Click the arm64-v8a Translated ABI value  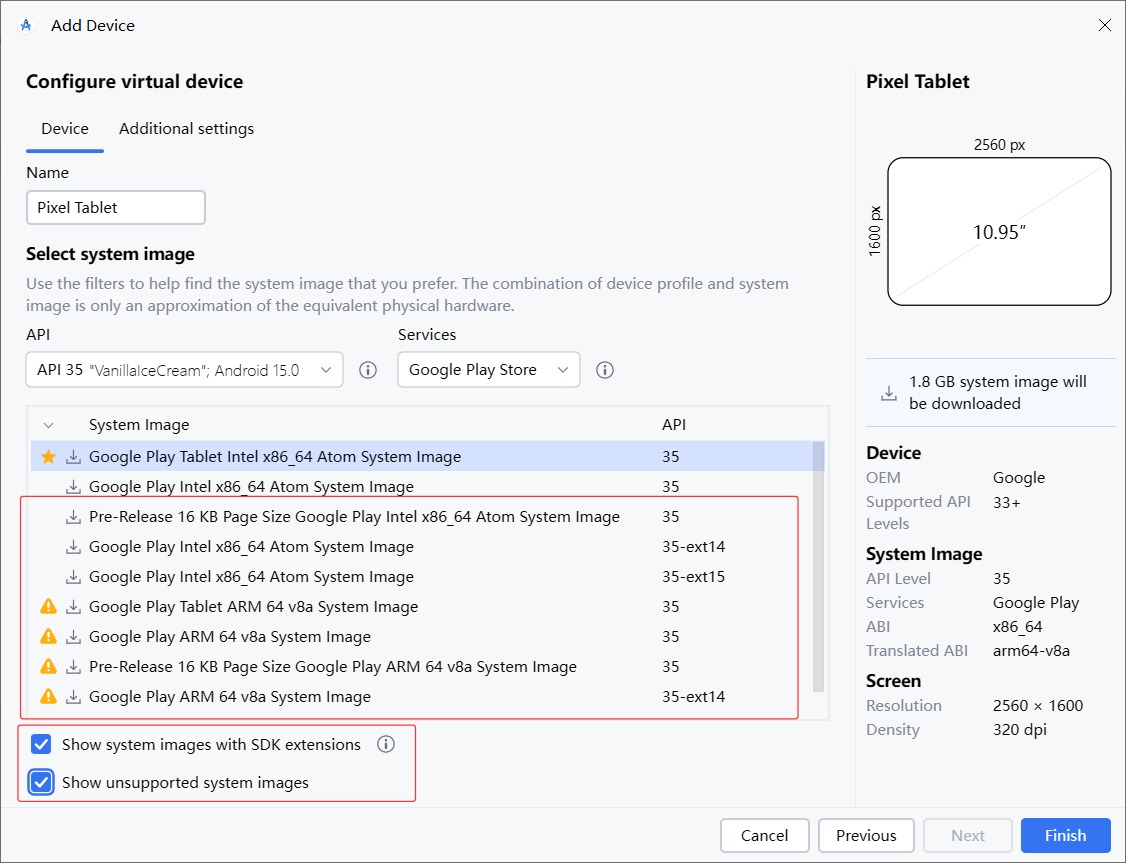coord(1031,650)
